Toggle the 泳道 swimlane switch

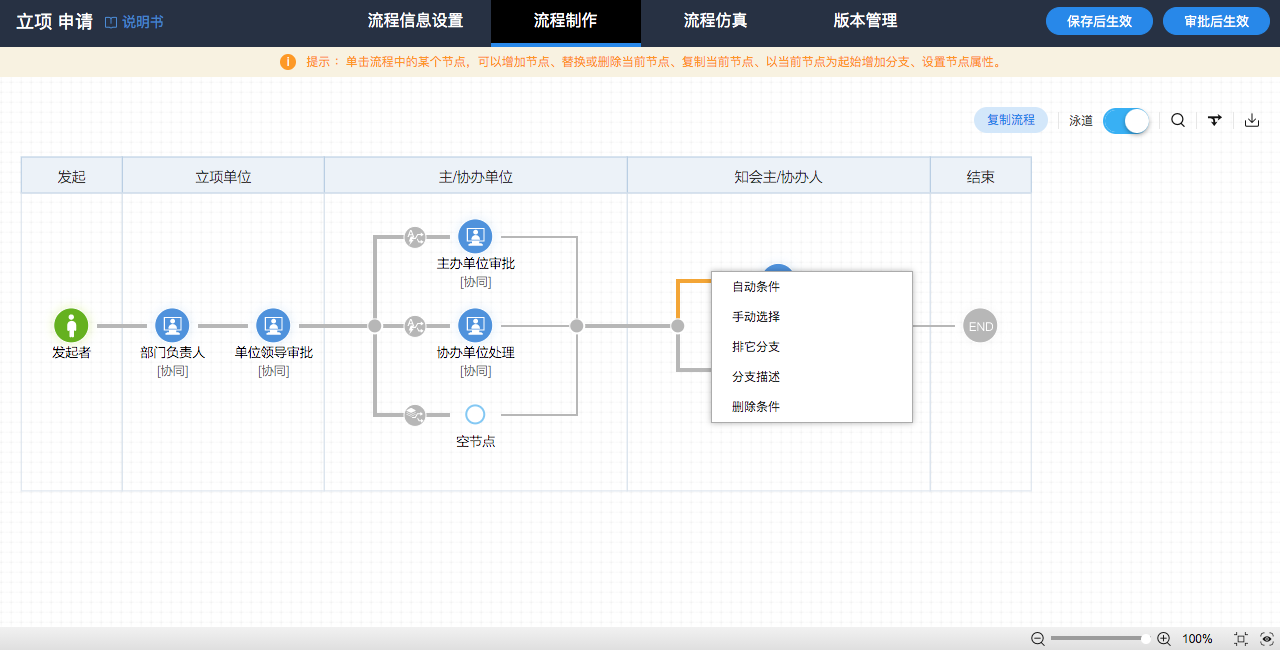point(1126,120)
